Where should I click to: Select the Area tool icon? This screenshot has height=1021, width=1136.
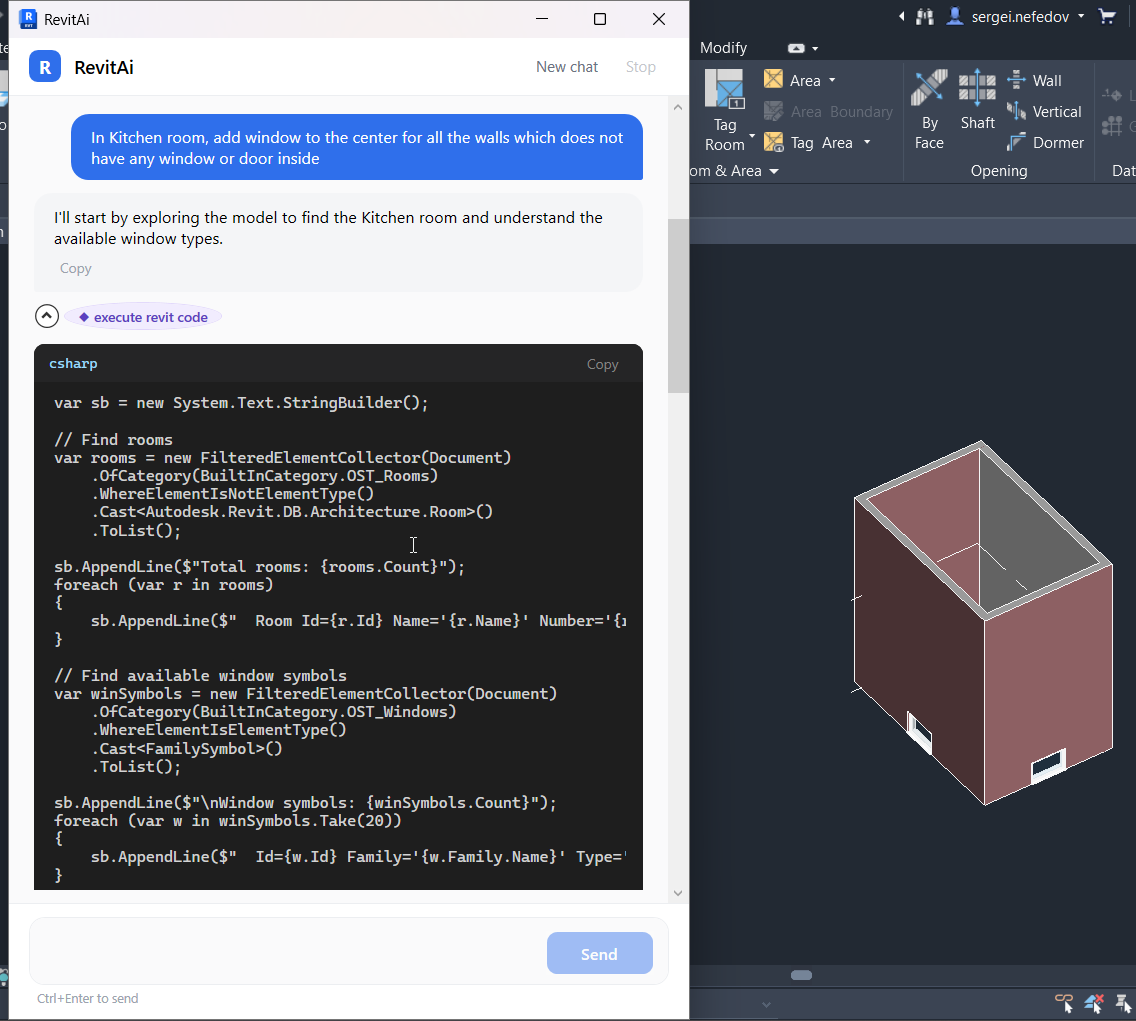(774, 79)
